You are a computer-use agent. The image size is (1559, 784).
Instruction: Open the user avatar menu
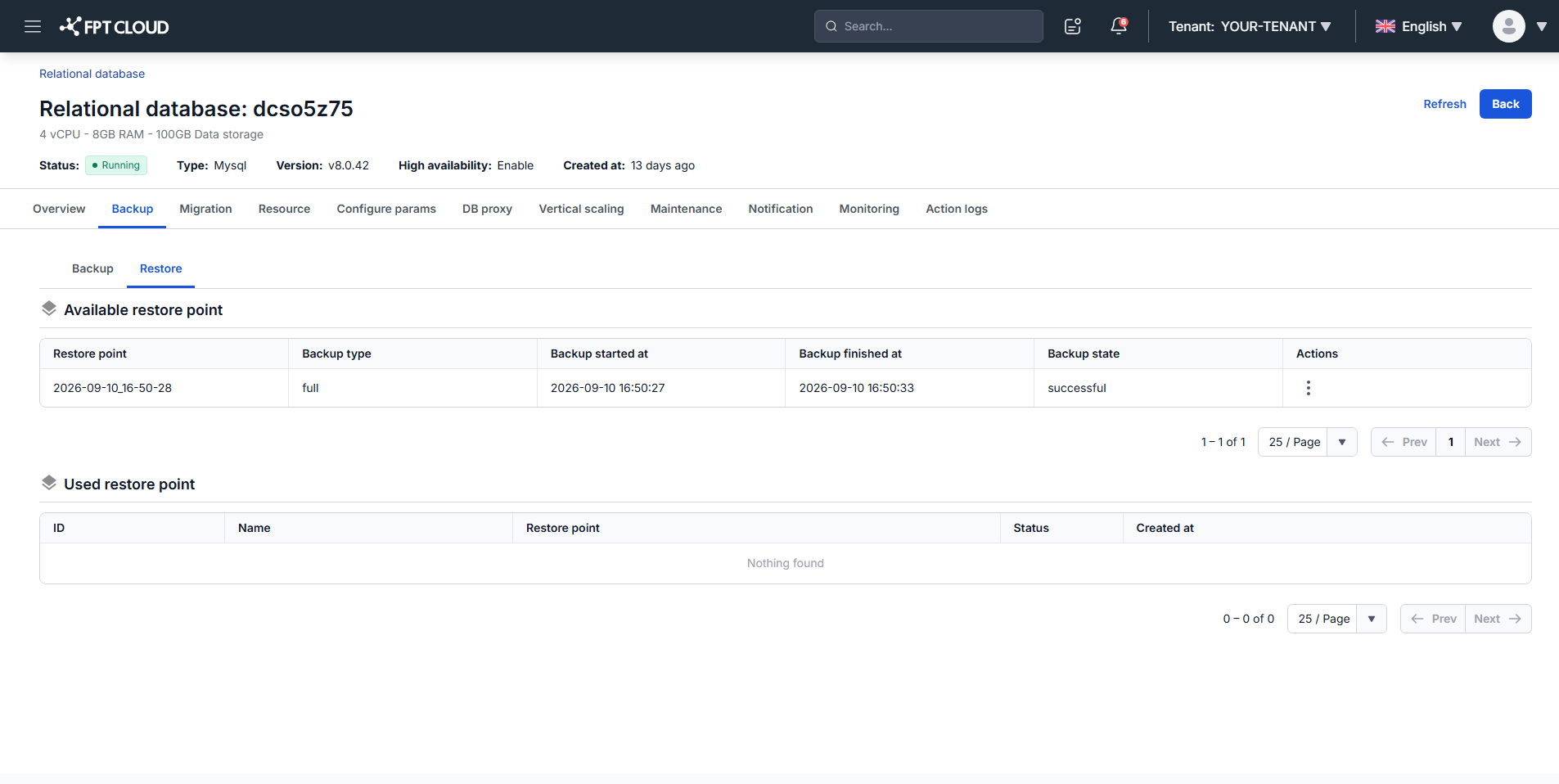click(1508, 26)
